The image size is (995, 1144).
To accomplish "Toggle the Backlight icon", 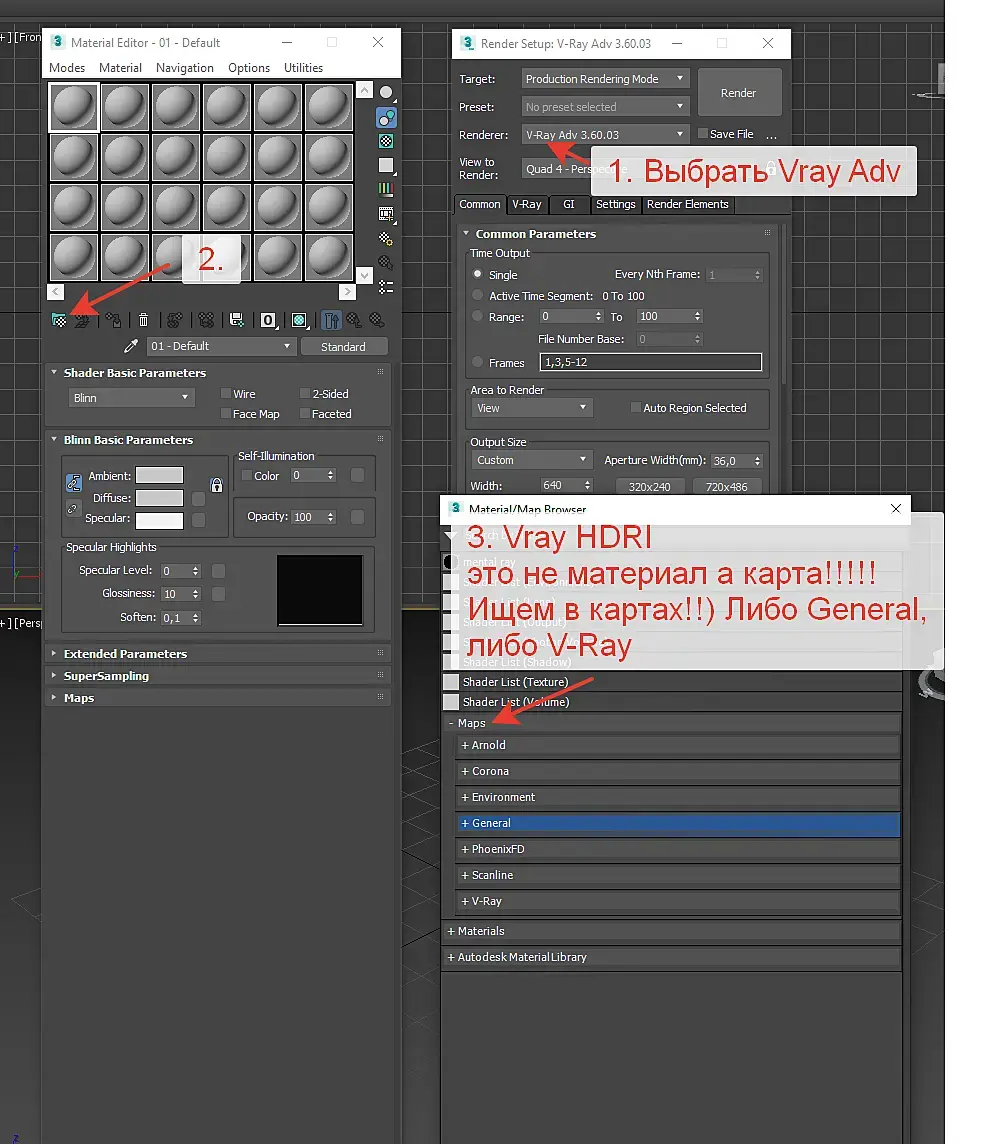I will pyautogui.click(x=387, y=117).
